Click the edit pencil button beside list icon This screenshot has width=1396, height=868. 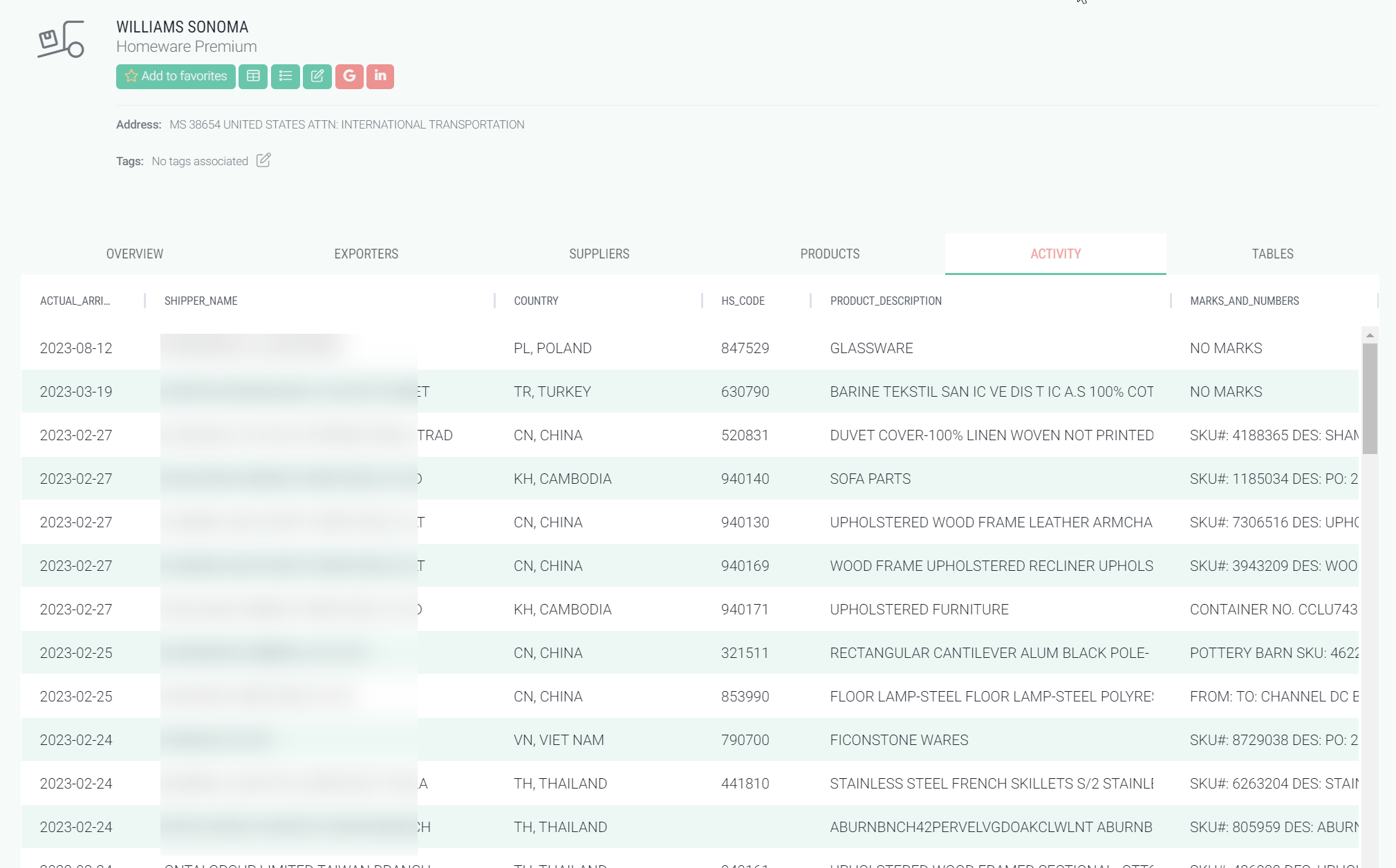click(x=317, y=76)
